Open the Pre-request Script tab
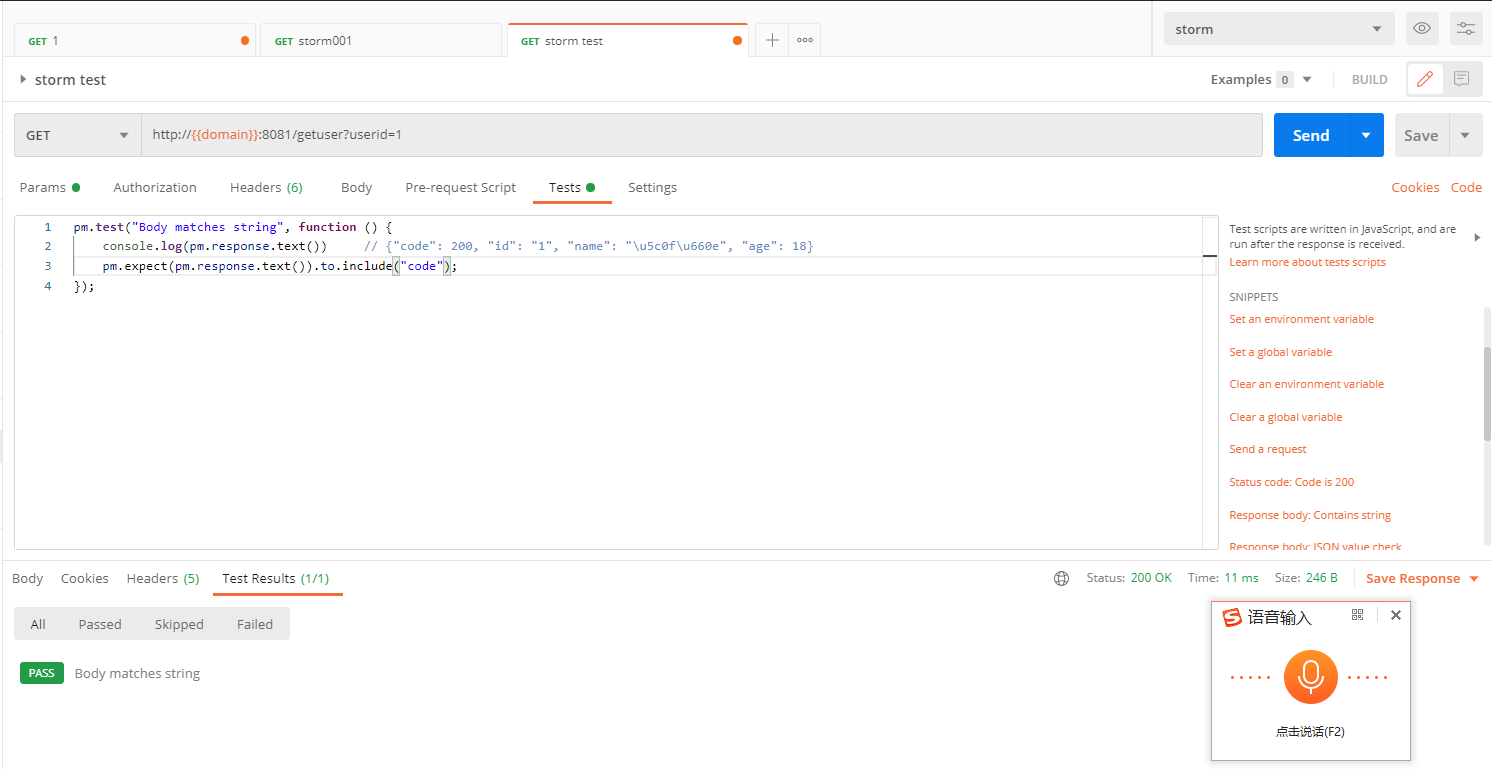Viewport: 1492px width, 769px height. click(460, 187)
